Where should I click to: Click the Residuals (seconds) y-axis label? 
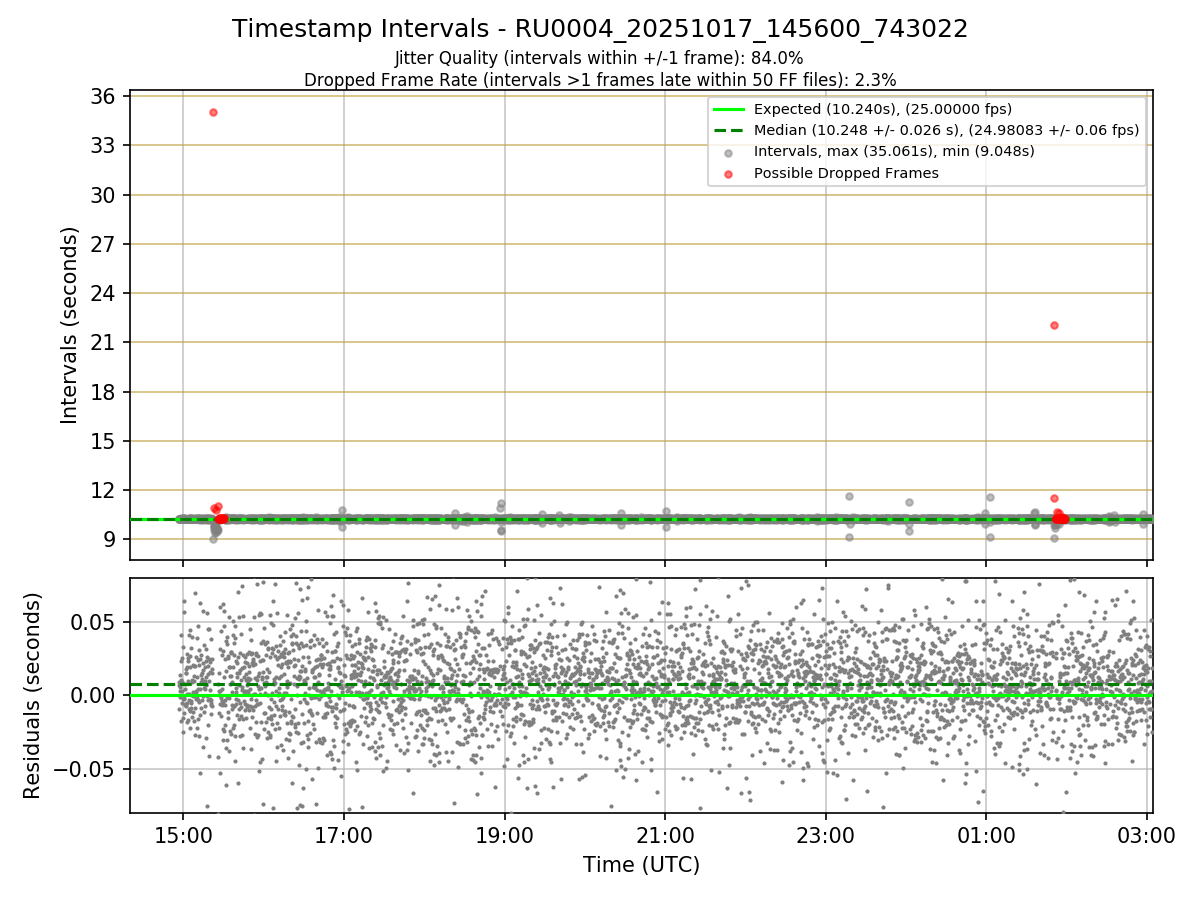32,695
